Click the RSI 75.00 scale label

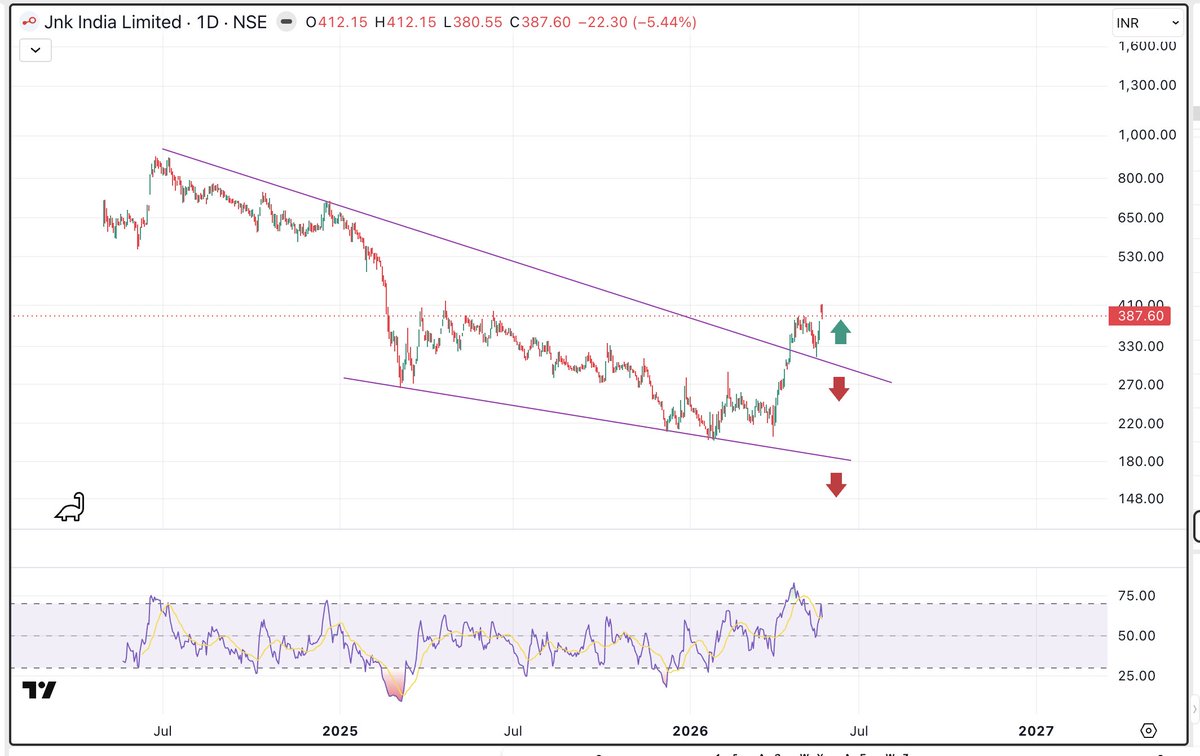(x=1135, y=596)
